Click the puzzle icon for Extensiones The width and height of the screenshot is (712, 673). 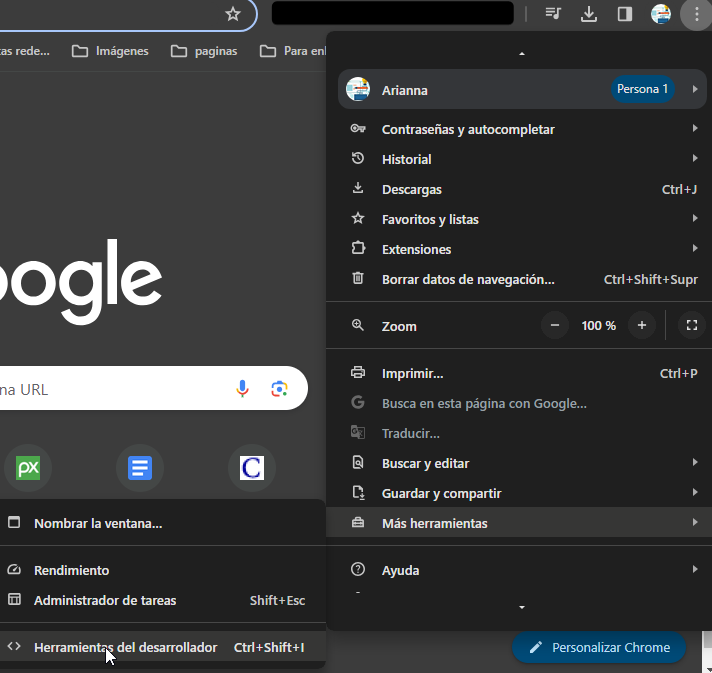coord(358,248)
